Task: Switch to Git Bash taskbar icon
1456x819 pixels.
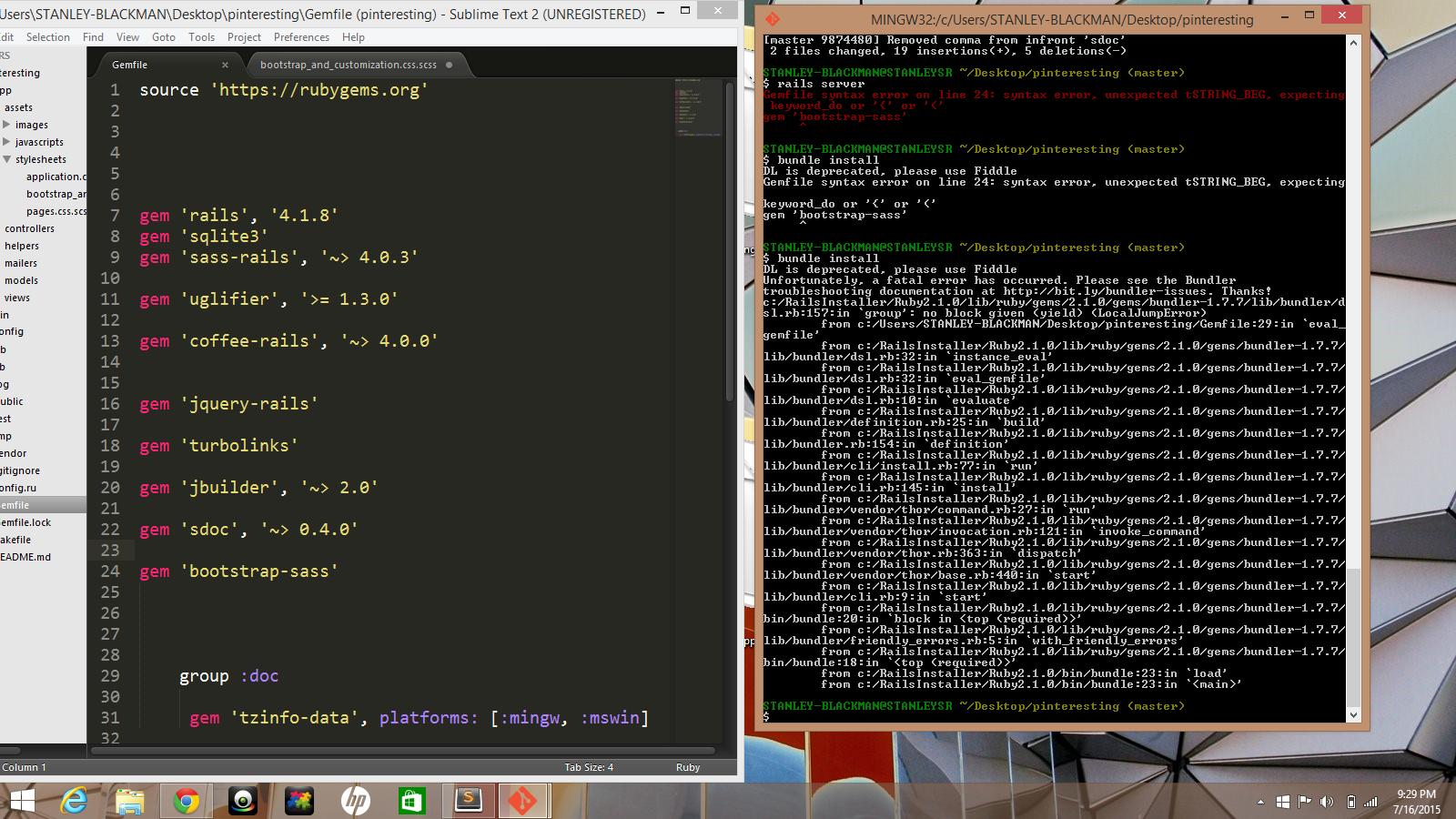Action: point(523,802)
